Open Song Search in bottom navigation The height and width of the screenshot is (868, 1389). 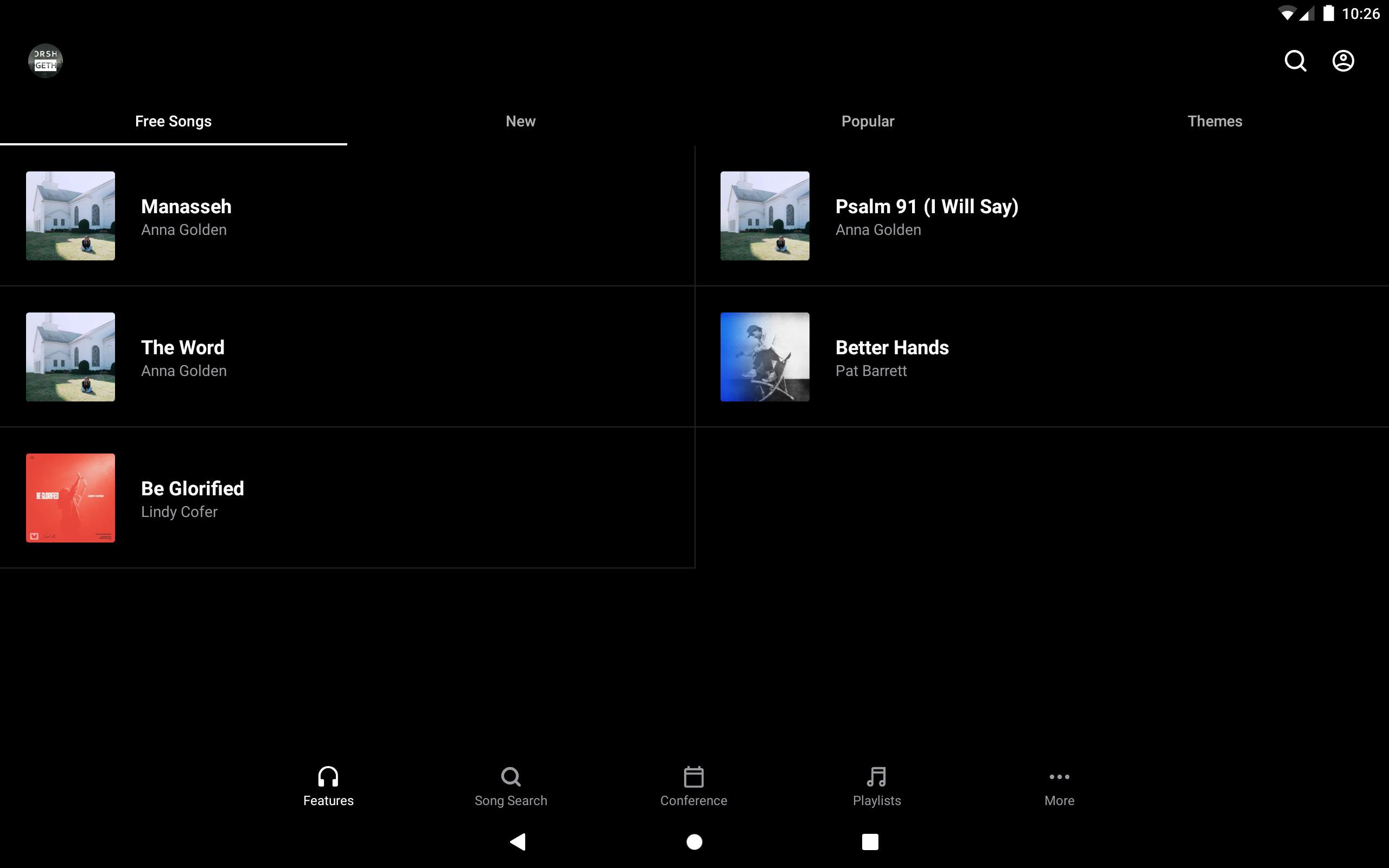click(510, 786)
